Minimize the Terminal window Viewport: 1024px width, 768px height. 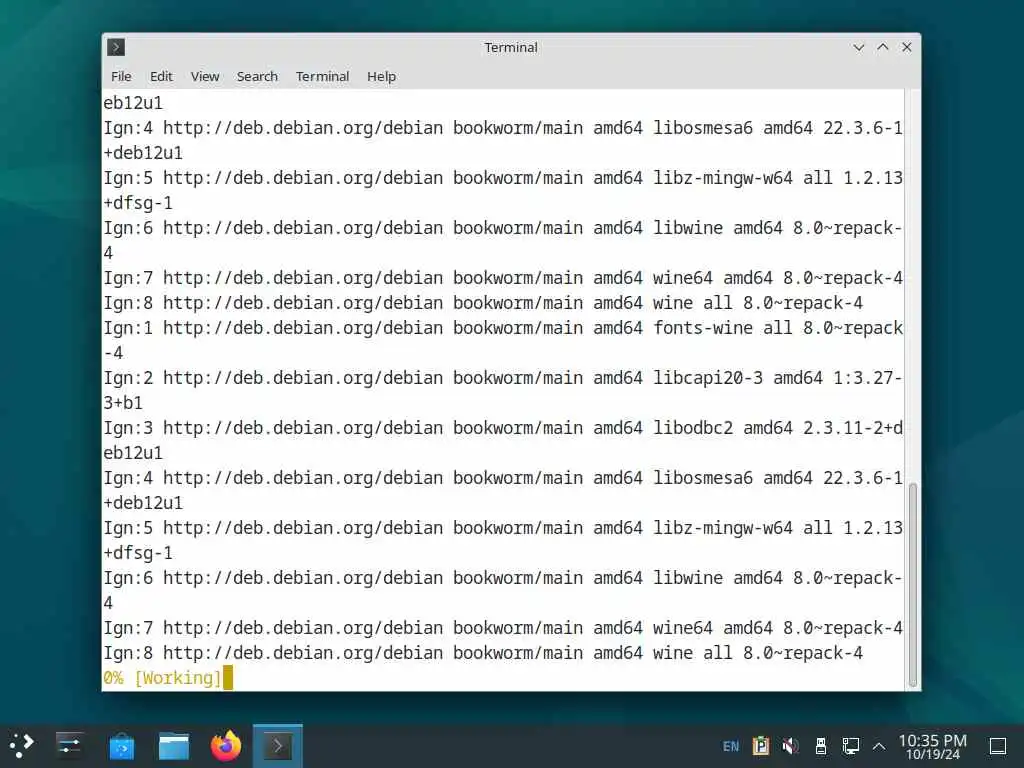858,47
